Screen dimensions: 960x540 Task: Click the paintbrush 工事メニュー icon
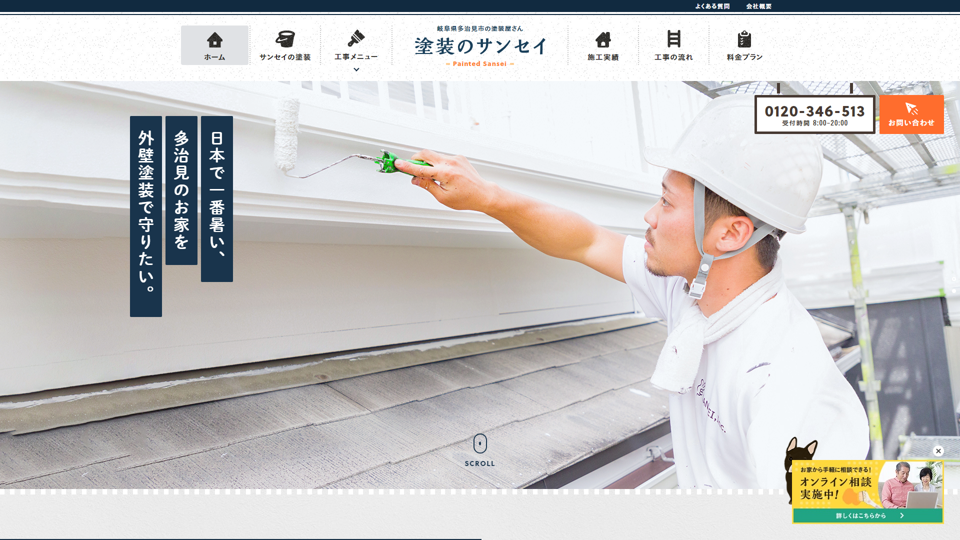tap(356, 38)
